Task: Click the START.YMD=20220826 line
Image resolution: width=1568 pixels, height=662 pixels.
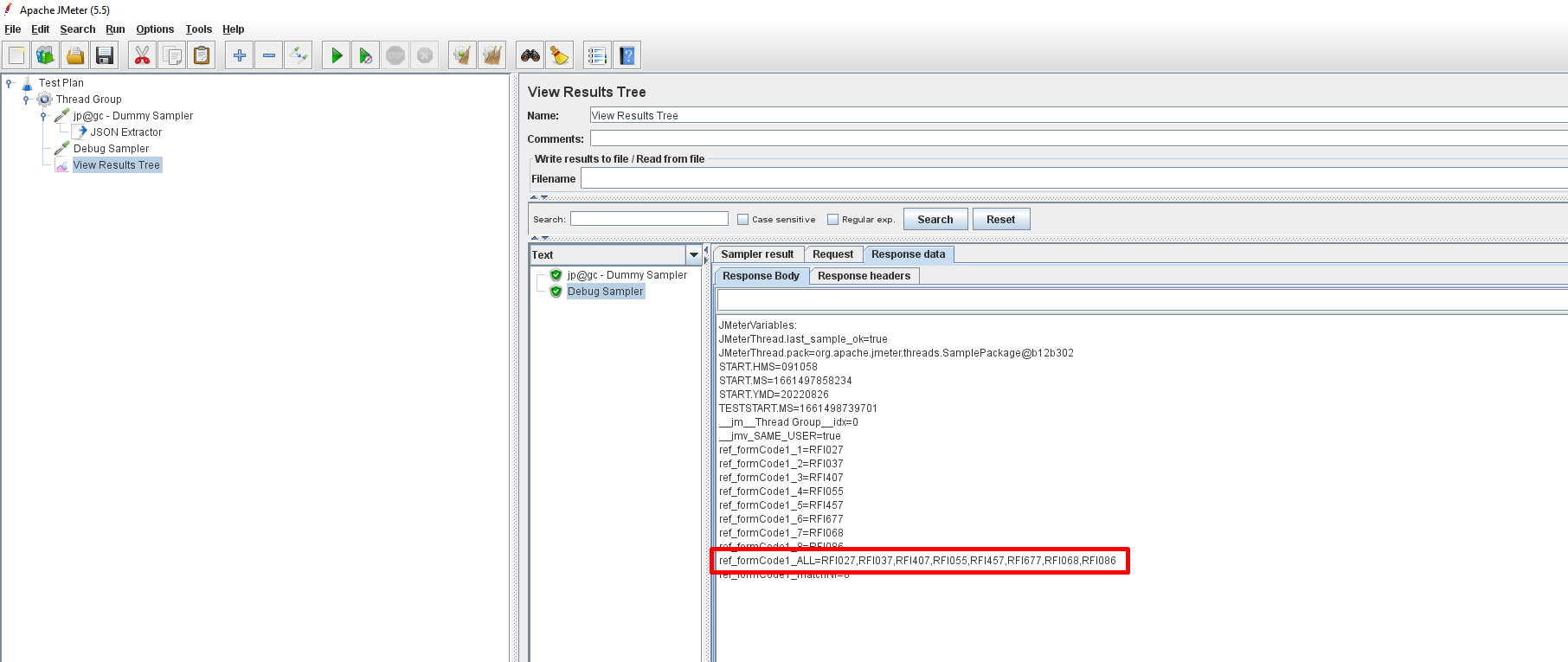Action: (774, 395)
